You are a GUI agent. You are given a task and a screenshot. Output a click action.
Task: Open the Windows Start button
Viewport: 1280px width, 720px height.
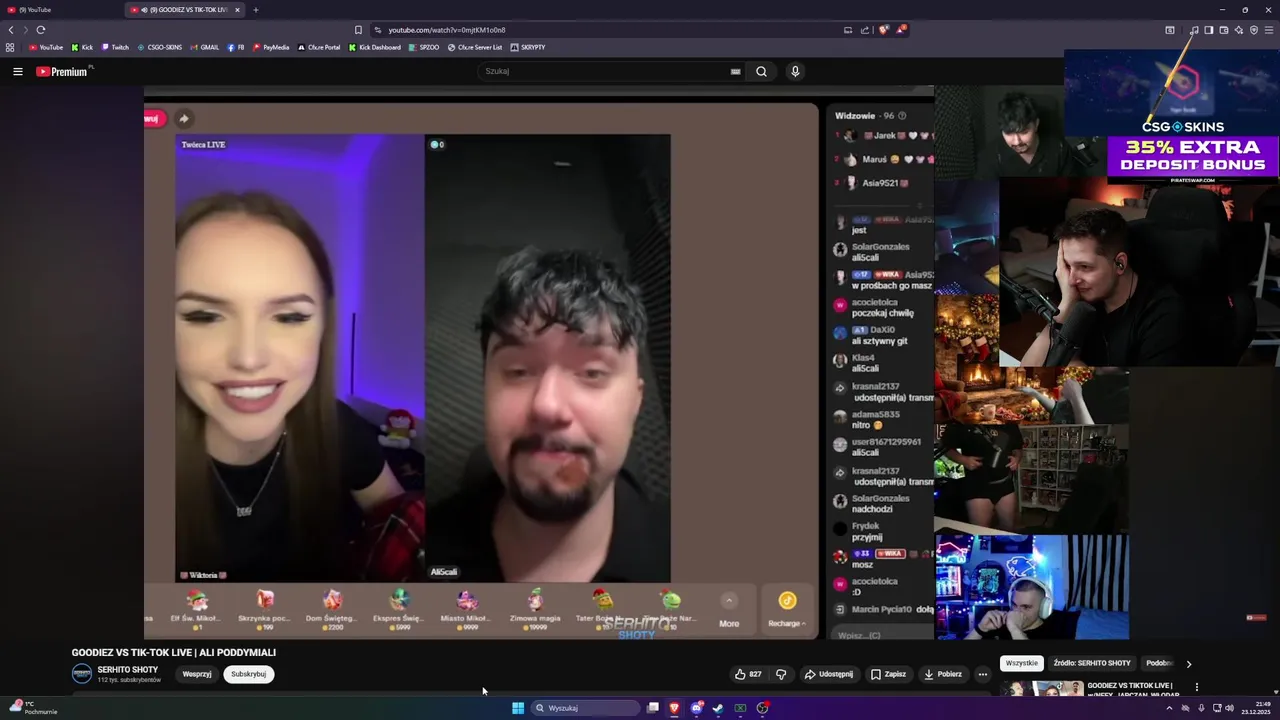pos(518,708)
